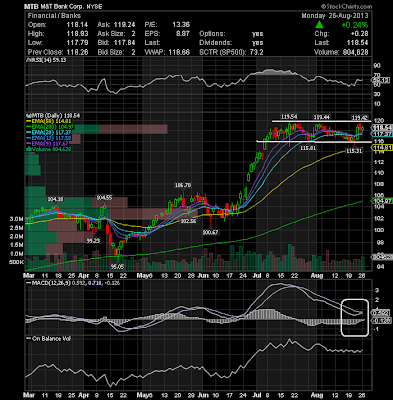Click the header Volume value 804,628
This screenshot has height=400, width=393.
click(355, 52)
